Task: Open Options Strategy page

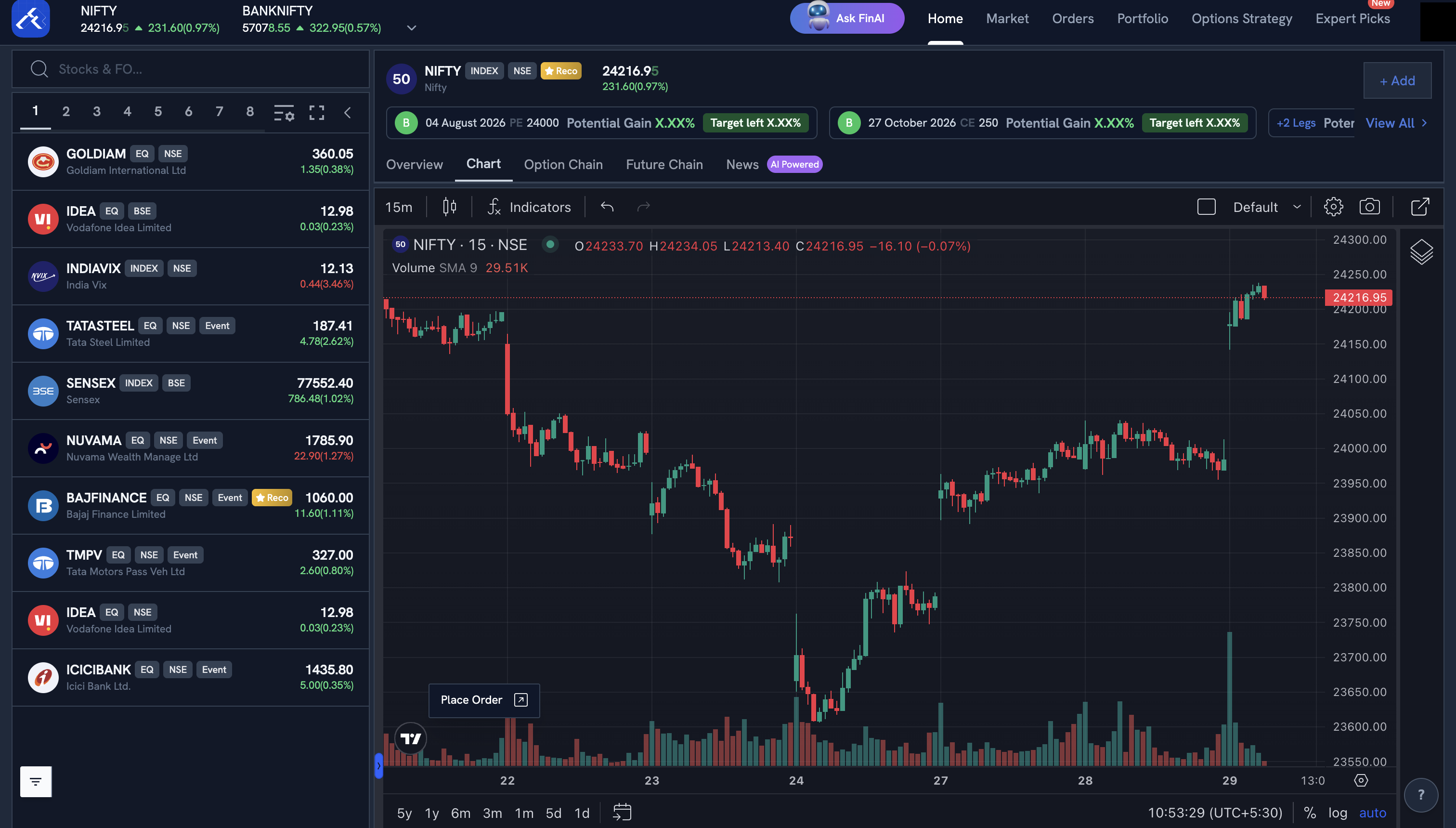Action: [x=1242, y=18]
